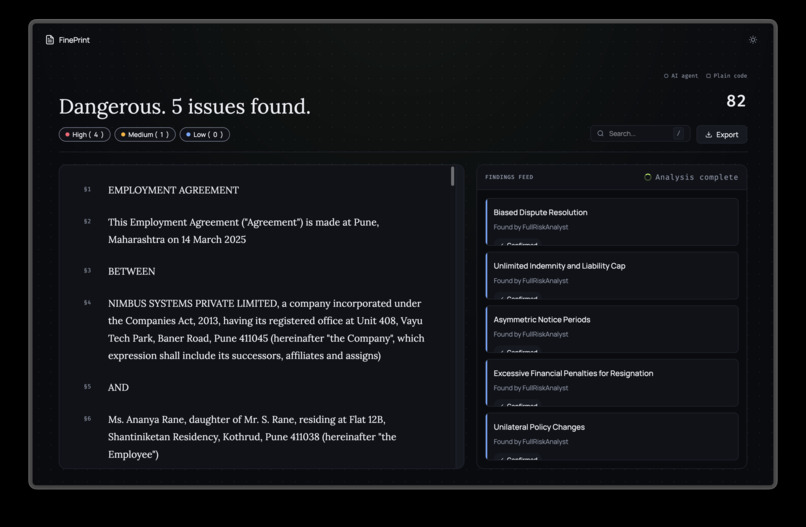Open Excessive Financial Penalties for Resignation finding
806x527 pixels.
click(612, 383)
